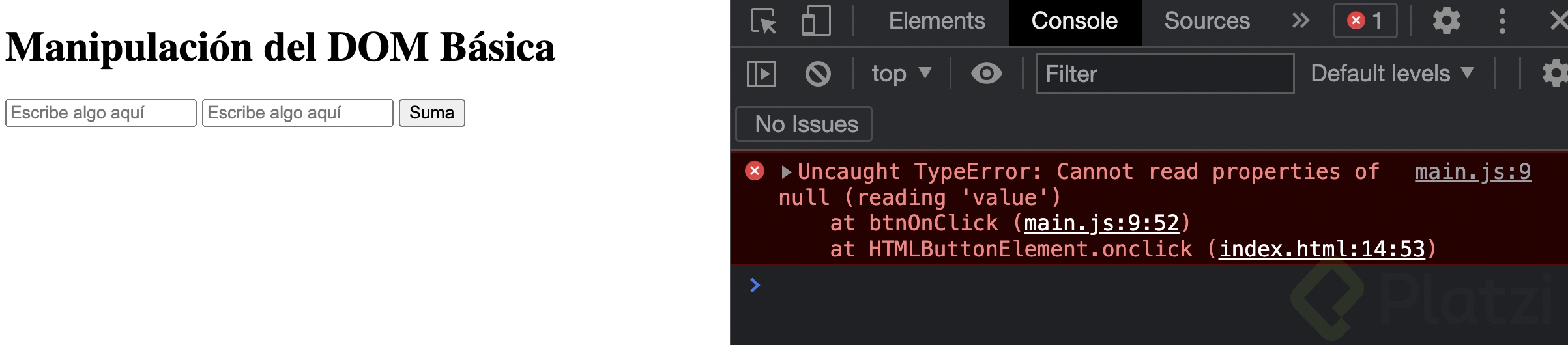1568x345 pixels.
Task: Switch to the Sources tab
Action: (1207, 21)
